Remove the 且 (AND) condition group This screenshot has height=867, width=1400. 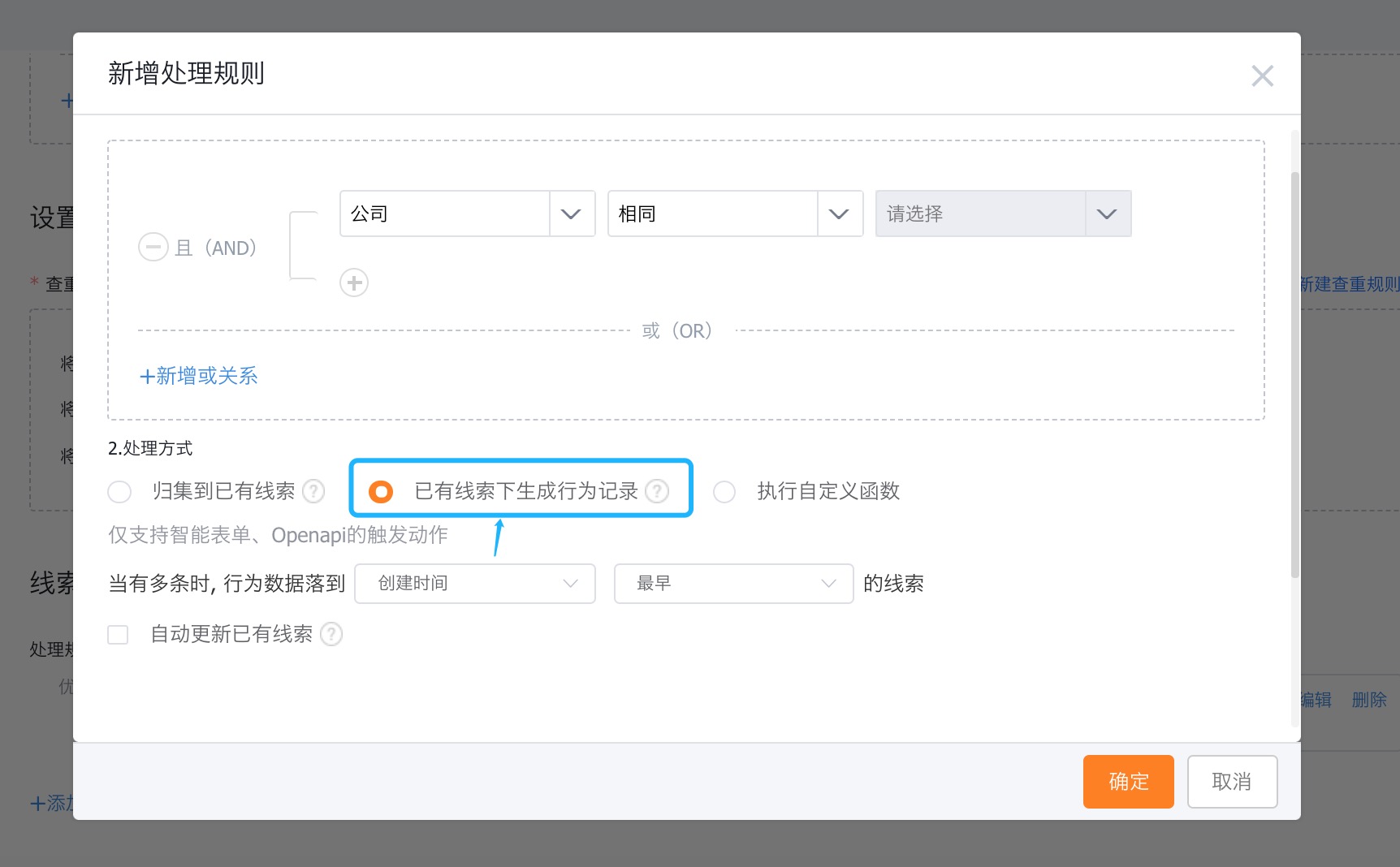point(153,247)
